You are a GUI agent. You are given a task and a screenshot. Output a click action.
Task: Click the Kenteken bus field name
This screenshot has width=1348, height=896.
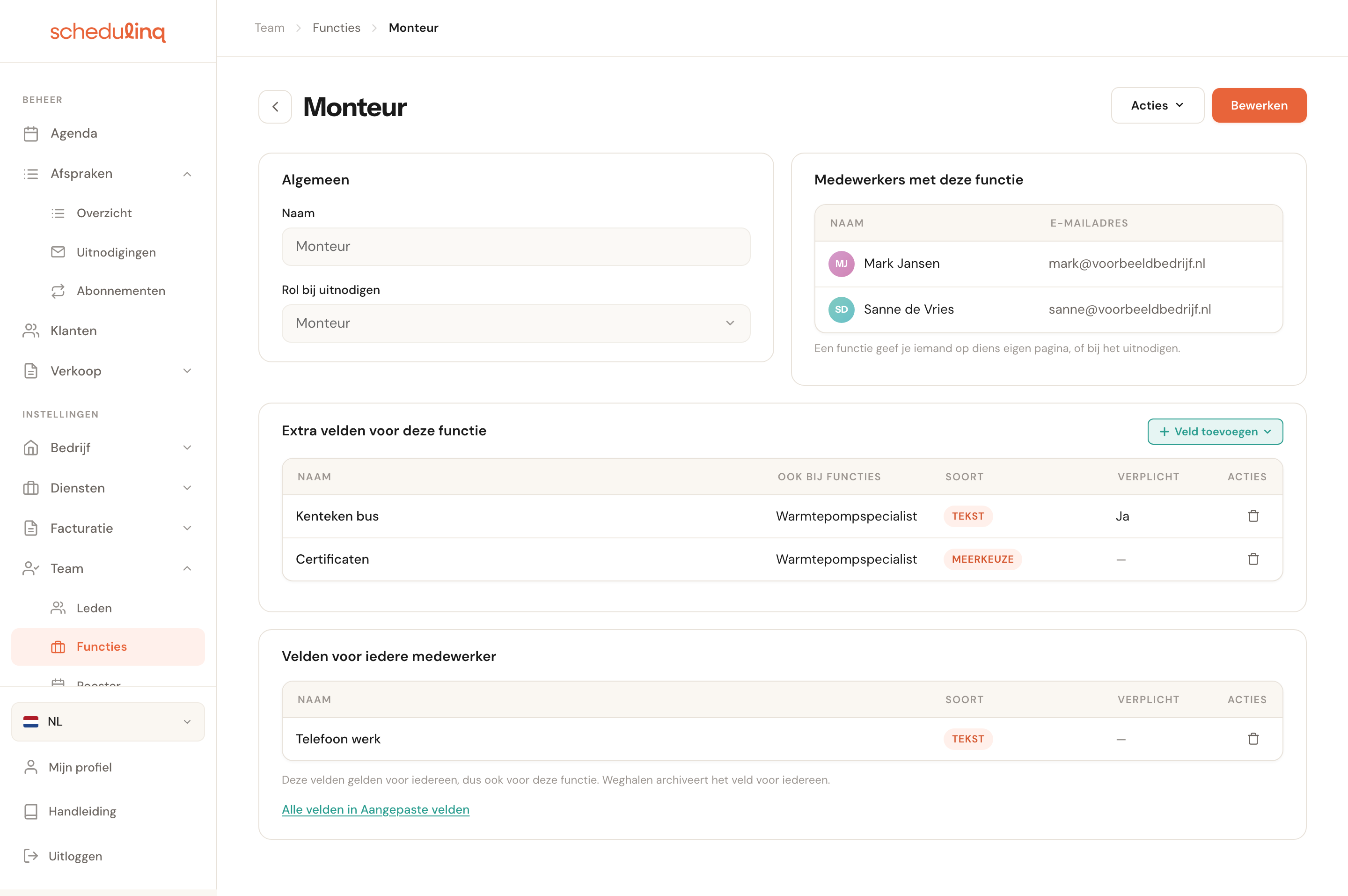[x=337, y=516]
